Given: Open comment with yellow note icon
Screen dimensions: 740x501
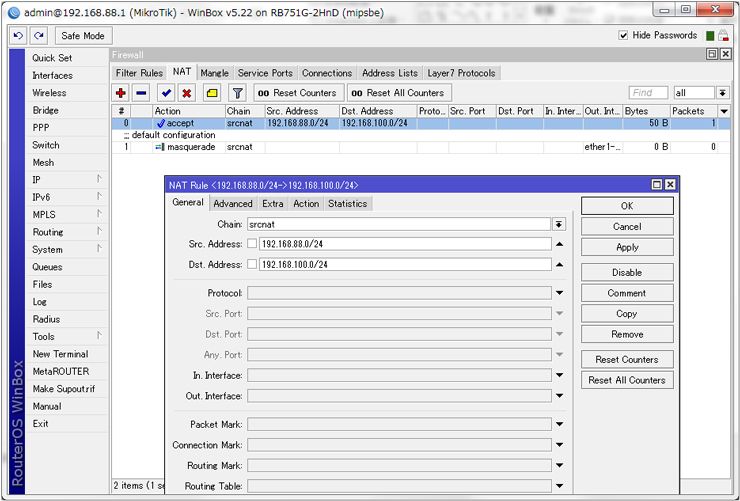Looking at the screenshot, I should coord(212,93).
